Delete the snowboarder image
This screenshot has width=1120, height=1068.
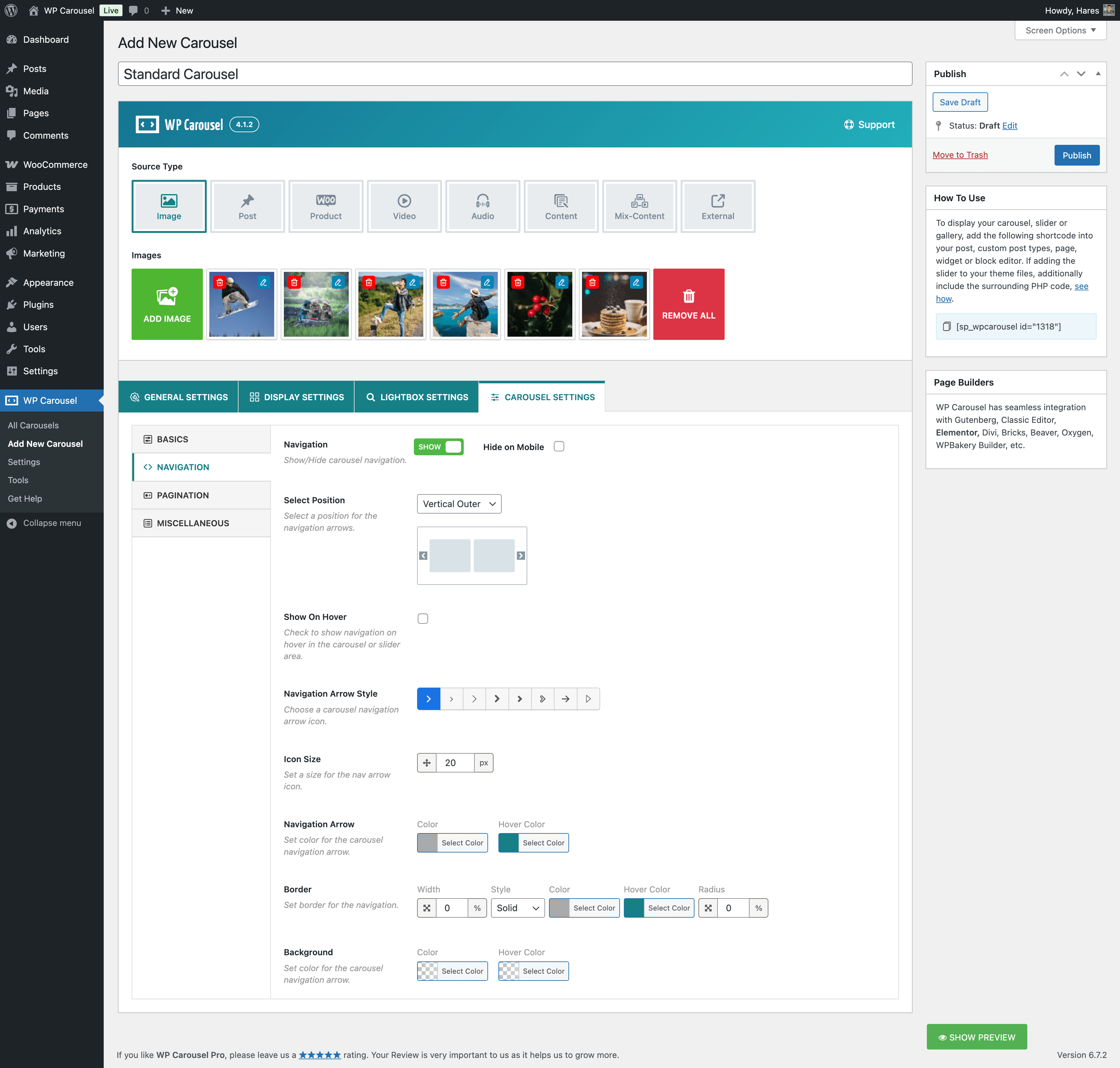point(220,282)
